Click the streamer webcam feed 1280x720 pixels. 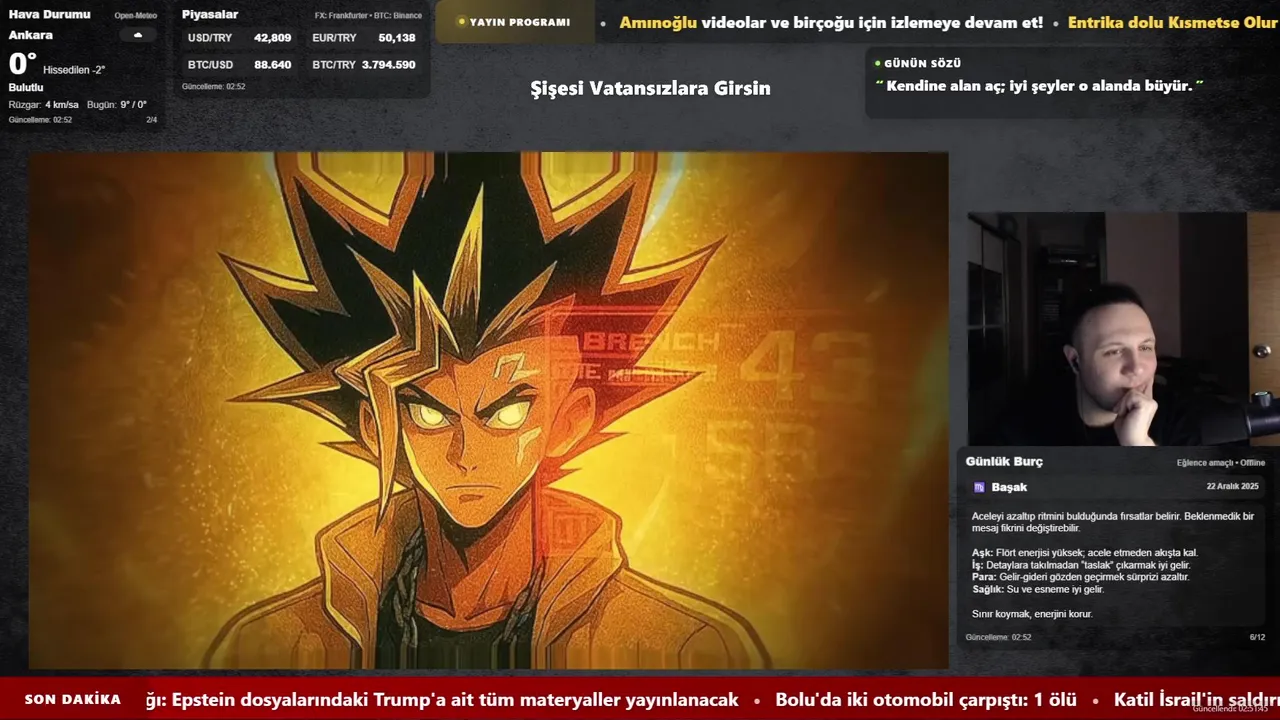click(x=1124, y=328)
